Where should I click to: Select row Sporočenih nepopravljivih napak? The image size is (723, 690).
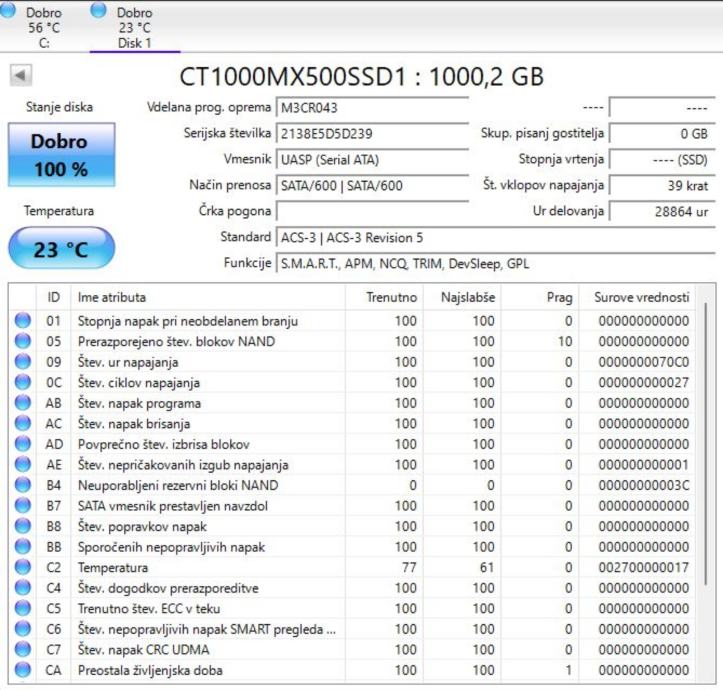[x=352, y=547]
